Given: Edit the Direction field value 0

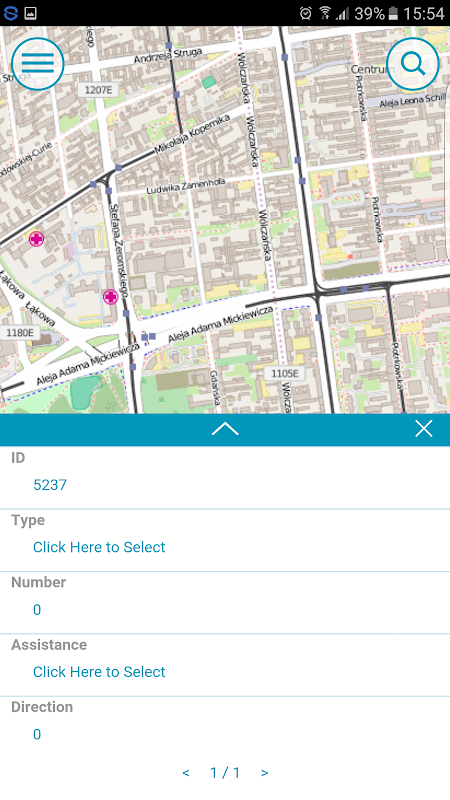Looking at the screenshot, I should 37,734.
